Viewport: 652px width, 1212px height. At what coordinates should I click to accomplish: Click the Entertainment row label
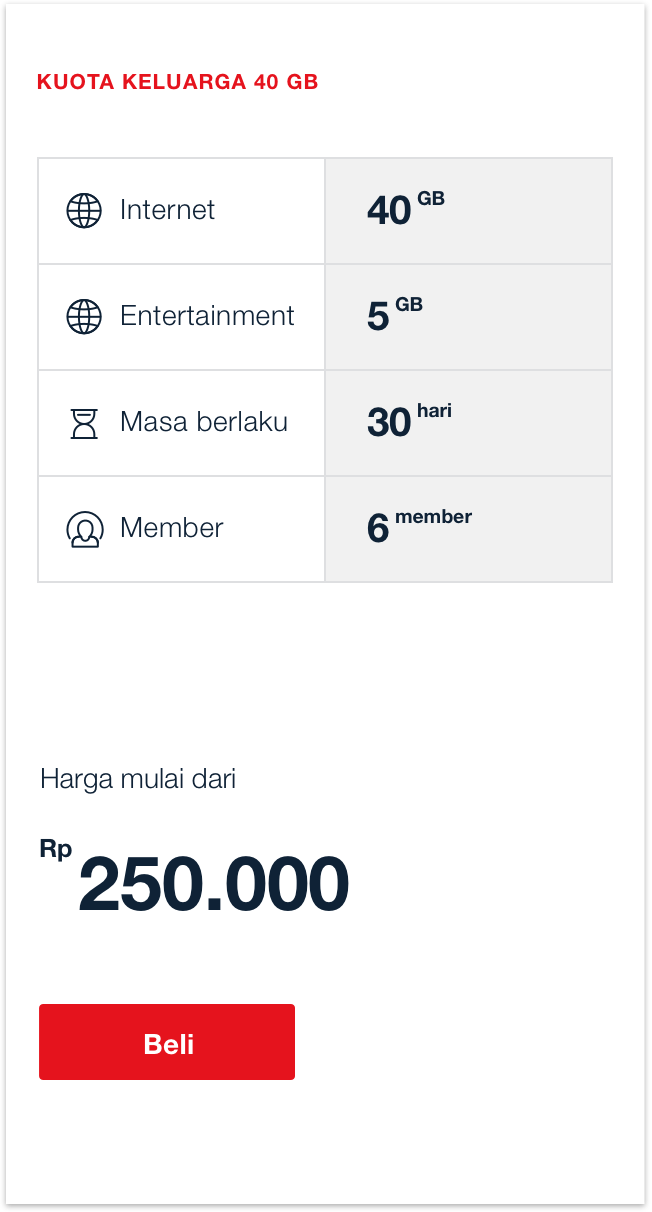point(207,316)
